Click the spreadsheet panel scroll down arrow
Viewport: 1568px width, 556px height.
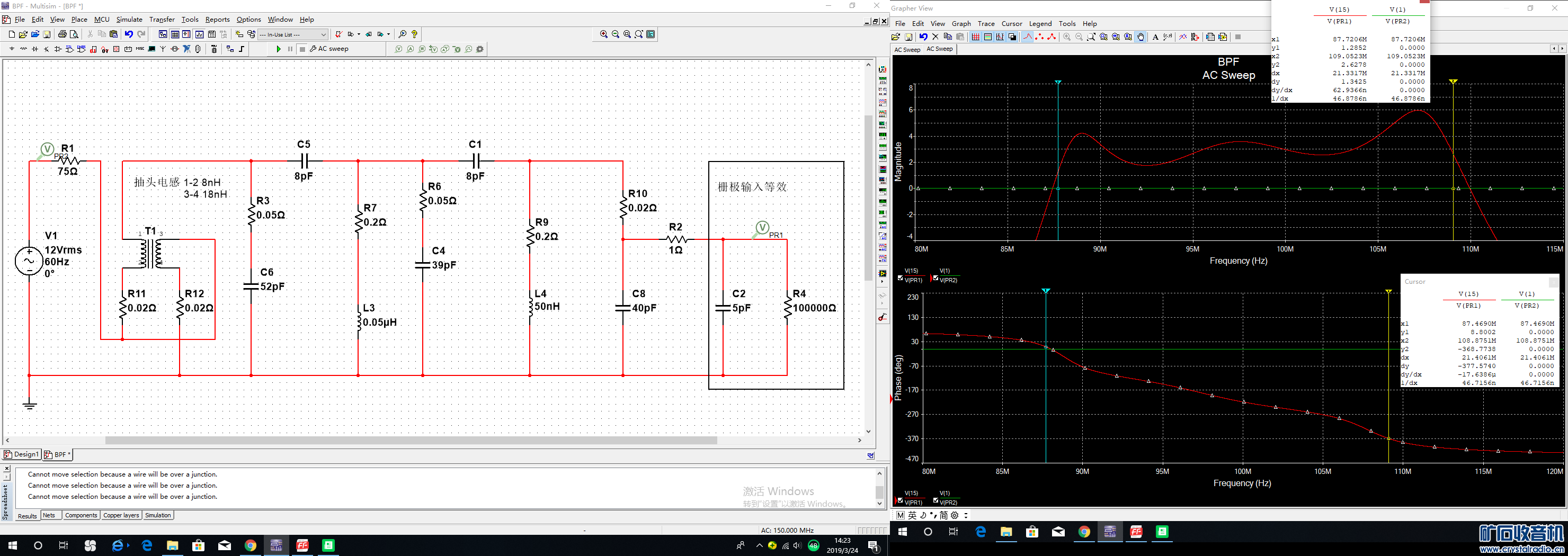(x=879, y=504)
